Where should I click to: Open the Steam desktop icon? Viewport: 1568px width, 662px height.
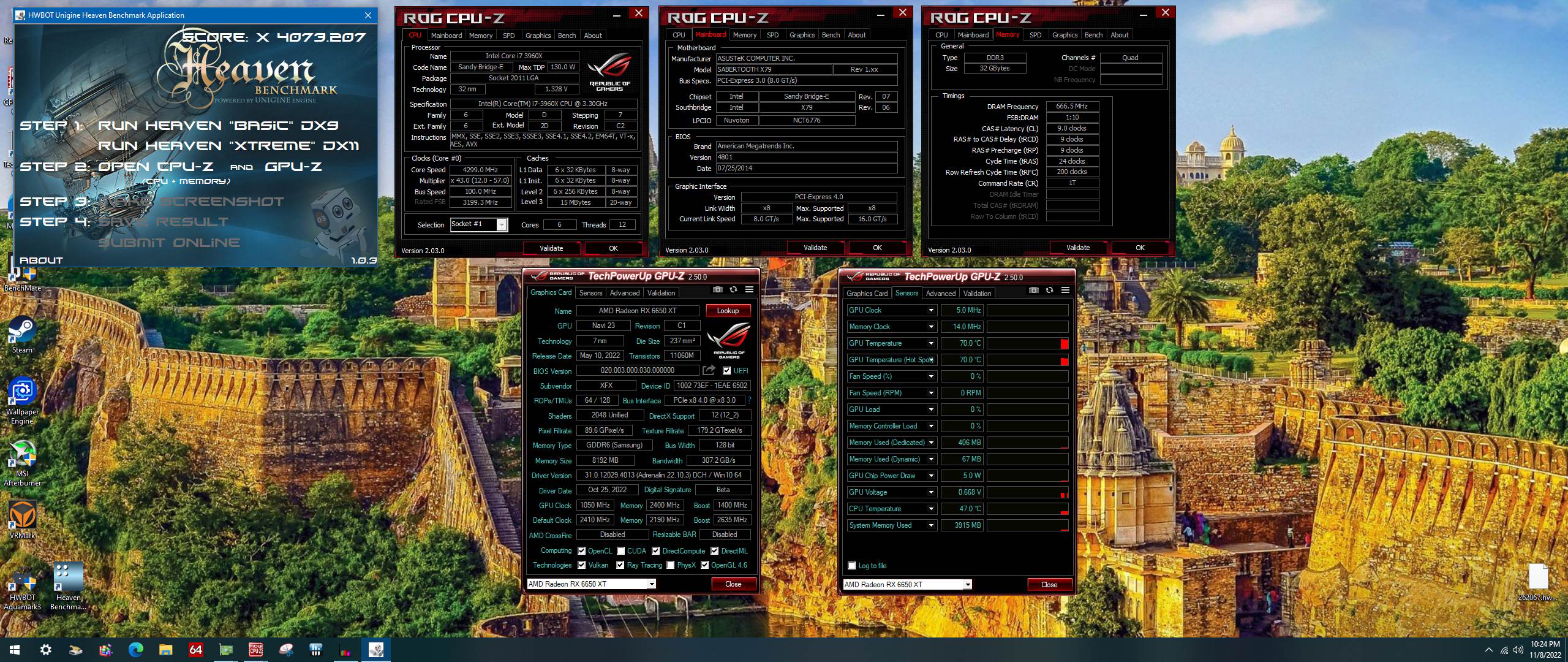(23, 335)
